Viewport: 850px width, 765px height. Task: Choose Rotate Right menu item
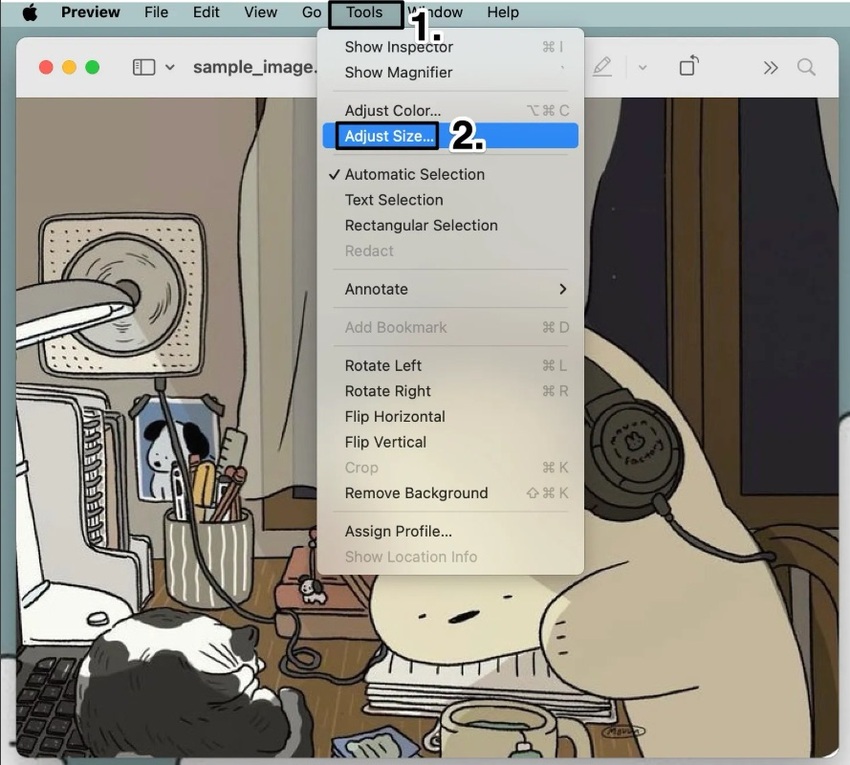point(450,391)
